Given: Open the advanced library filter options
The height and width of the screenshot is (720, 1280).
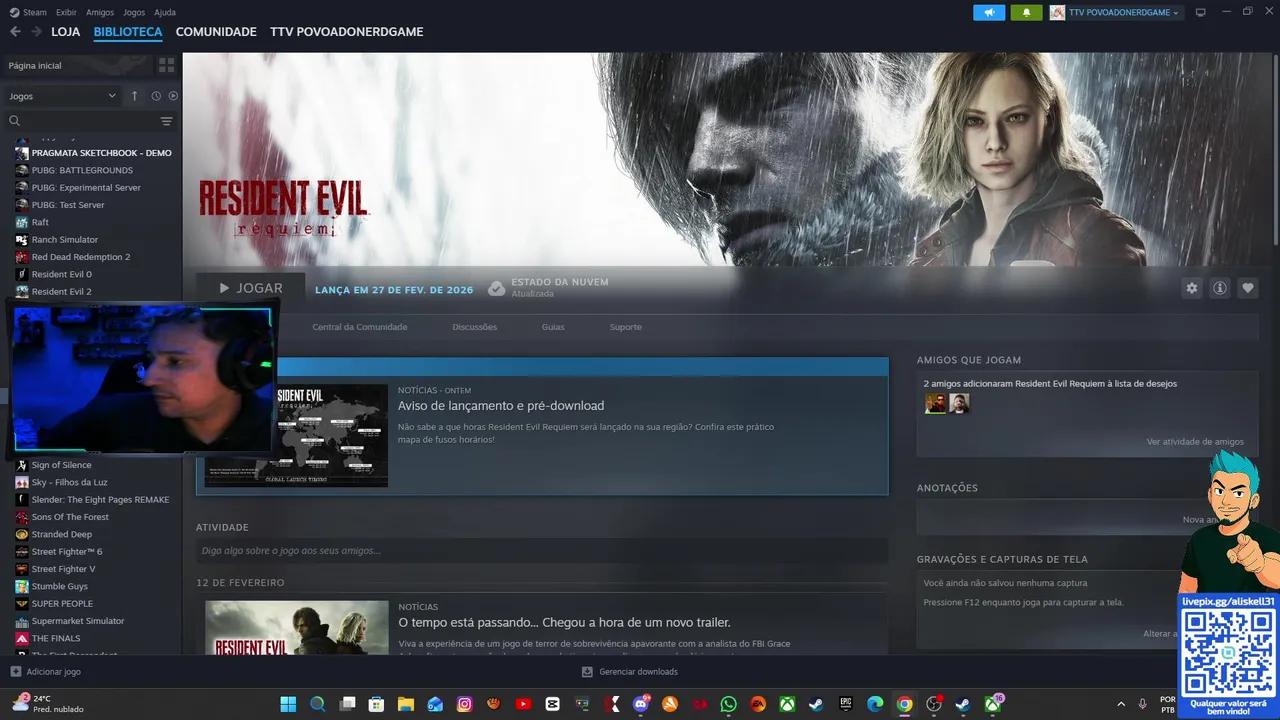Looking at the screenshot, I should click(x=166, y=121).
